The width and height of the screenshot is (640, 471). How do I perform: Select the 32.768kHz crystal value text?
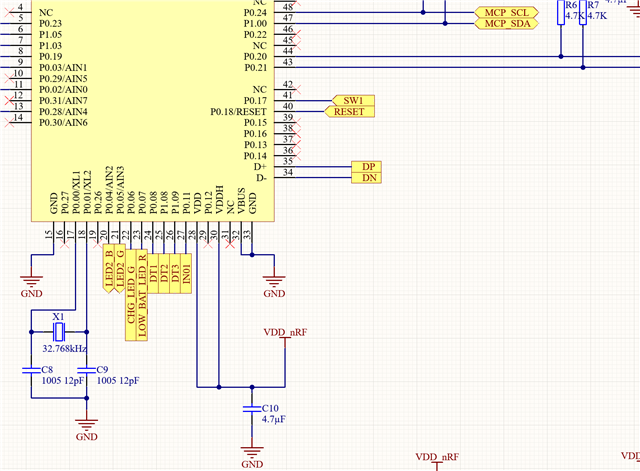pos(63,349)
